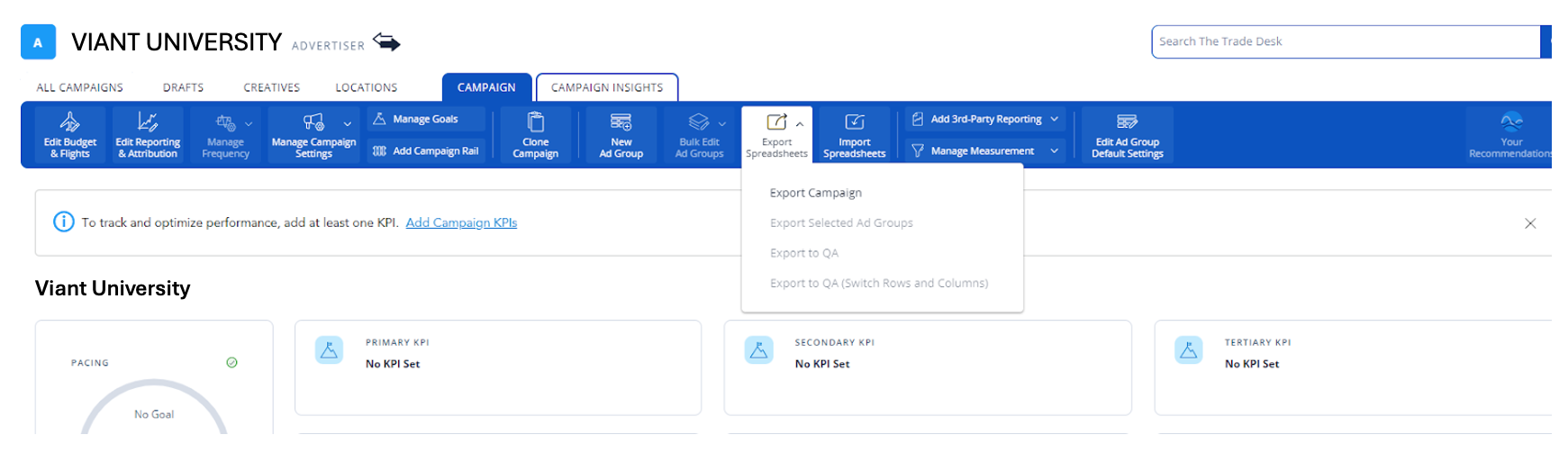Click the green pacing status check icon

click(231, 362)
